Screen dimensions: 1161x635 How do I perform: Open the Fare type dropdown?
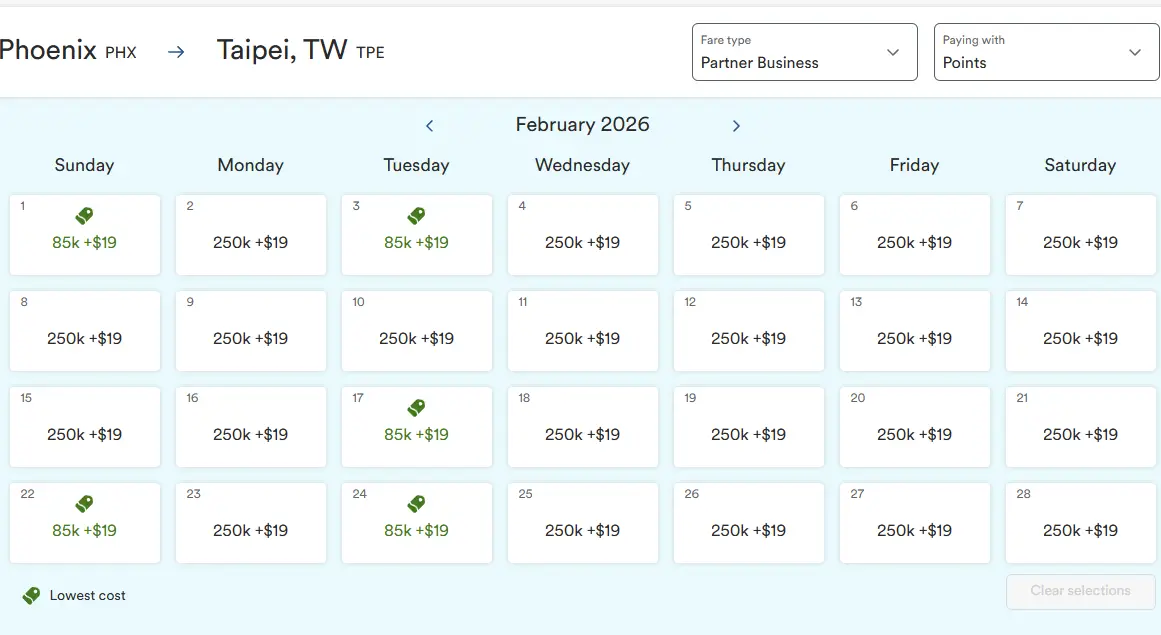[804, 52]
